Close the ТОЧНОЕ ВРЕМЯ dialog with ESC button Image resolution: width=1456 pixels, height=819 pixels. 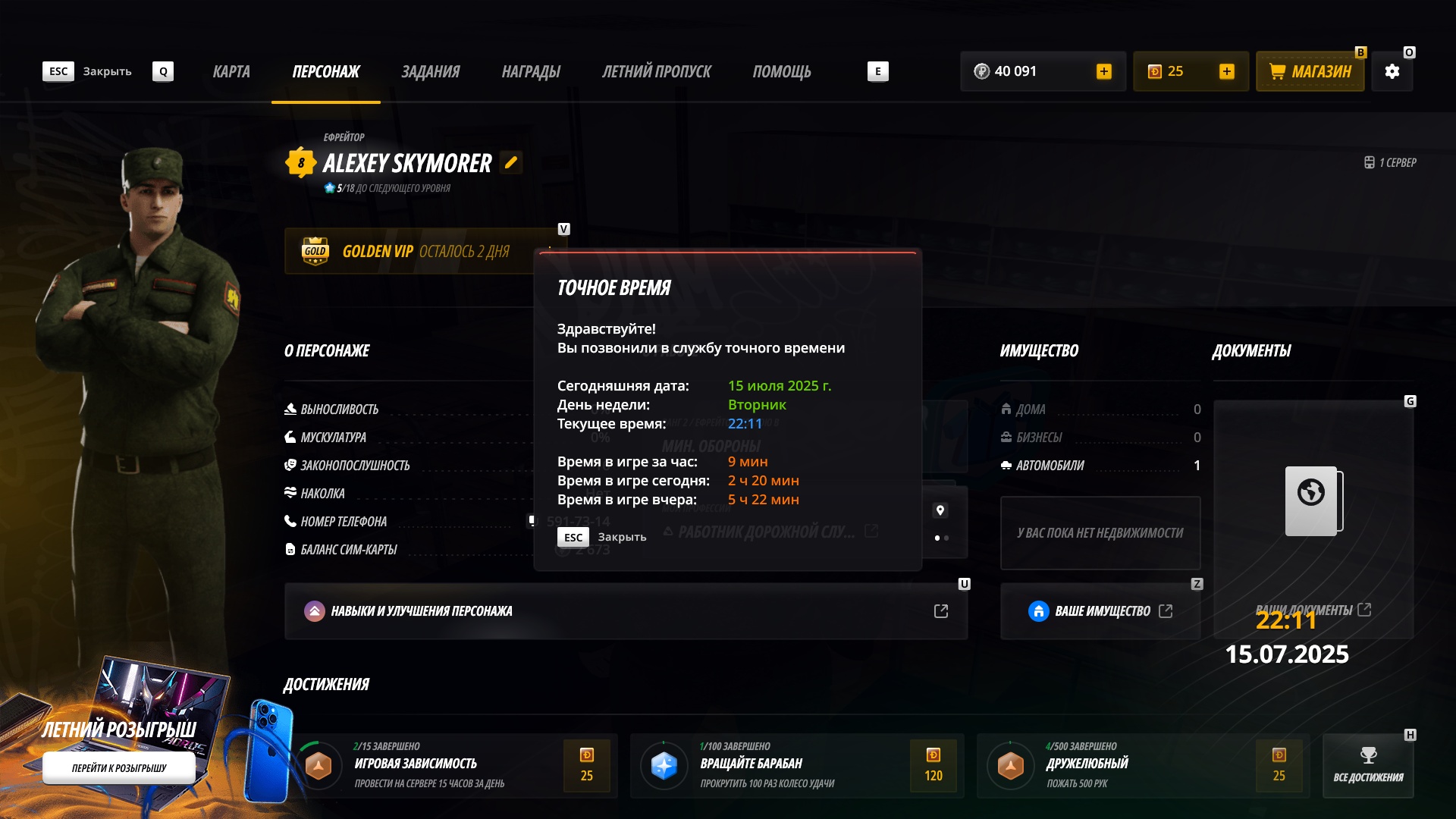pyautogui.click(x=573, y=537)
